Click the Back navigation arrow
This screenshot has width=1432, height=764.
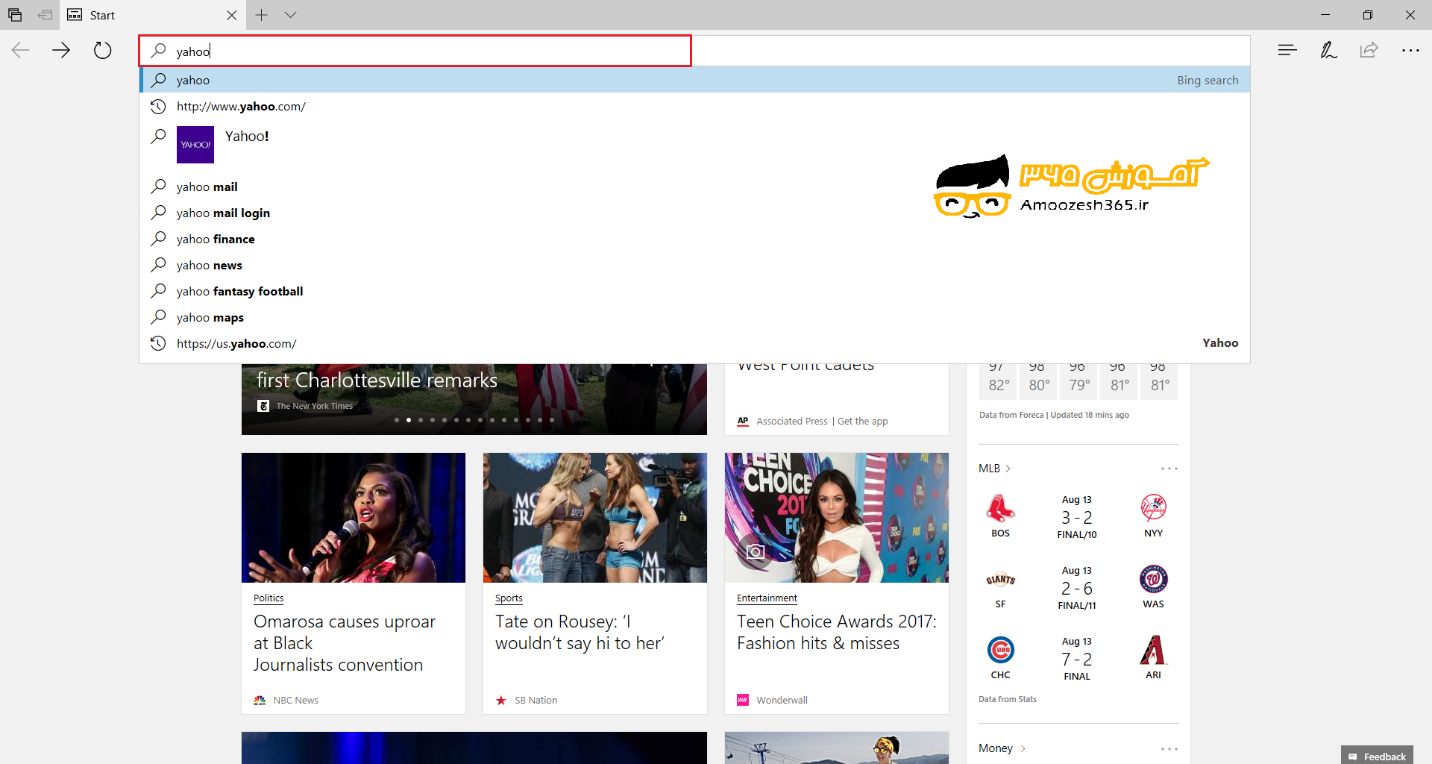[20, 50]
